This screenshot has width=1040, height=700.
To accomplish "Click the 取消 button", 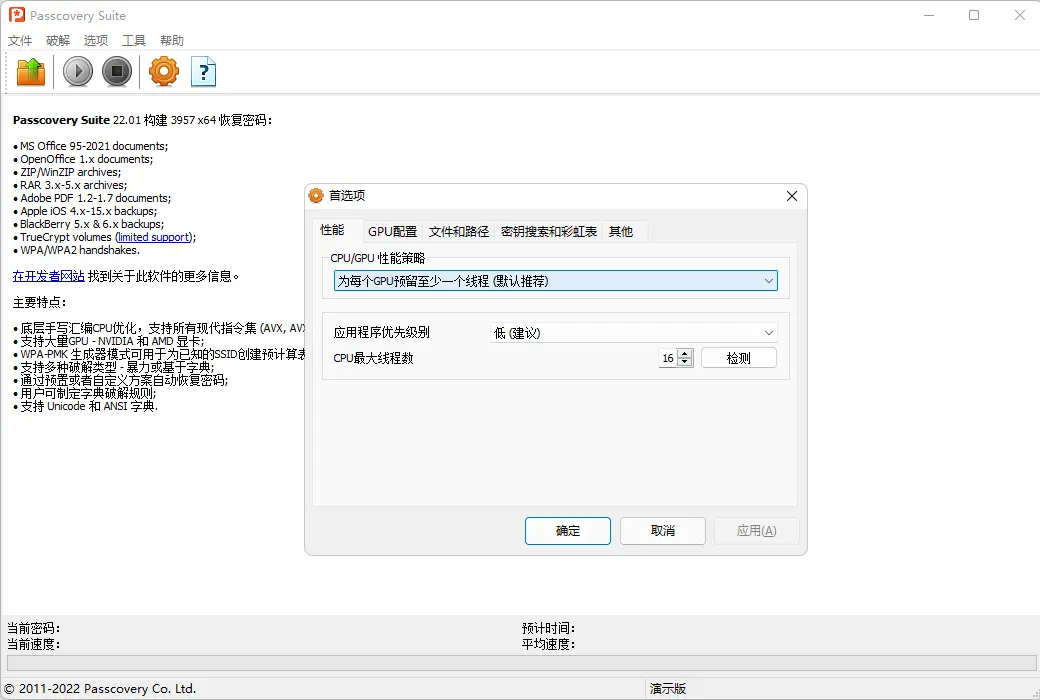I will coord(663,531).
